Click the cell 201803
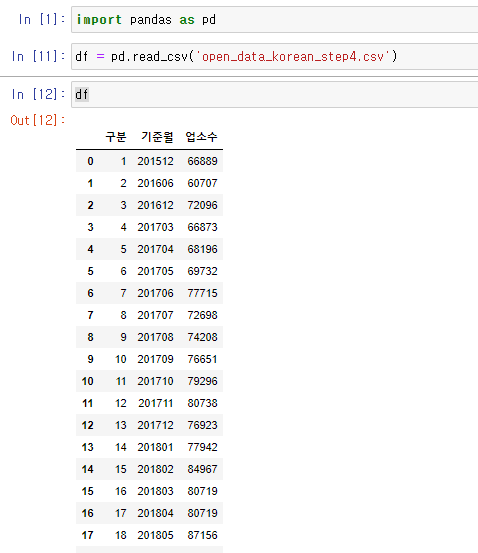Image resolution: width=478 pixels, height=553 pixels. pos(156,491)
